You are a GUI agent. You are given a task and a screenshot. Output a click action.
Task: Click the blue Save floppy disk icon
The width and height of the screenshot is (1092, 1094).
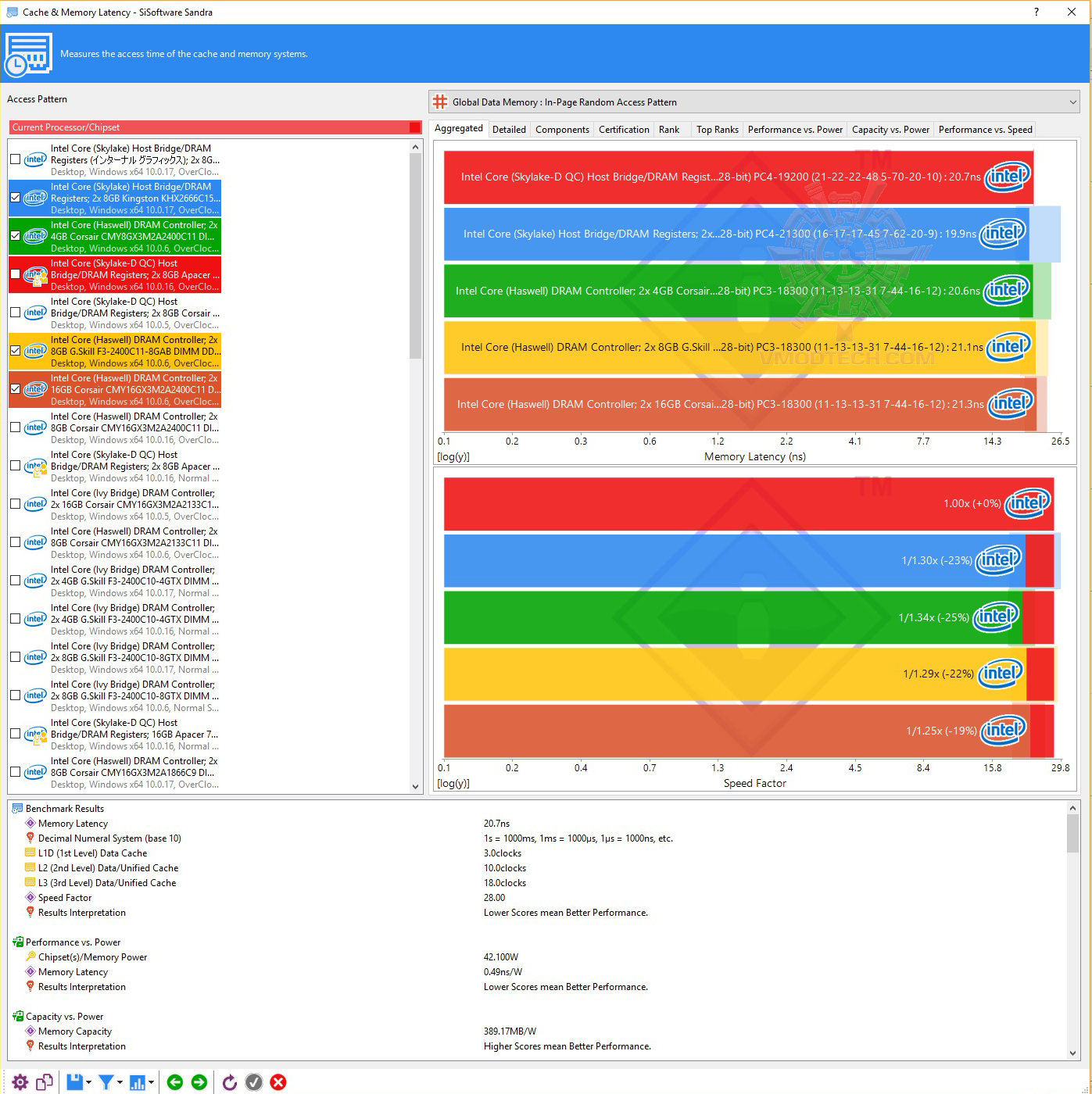(x=74, y=1081)
